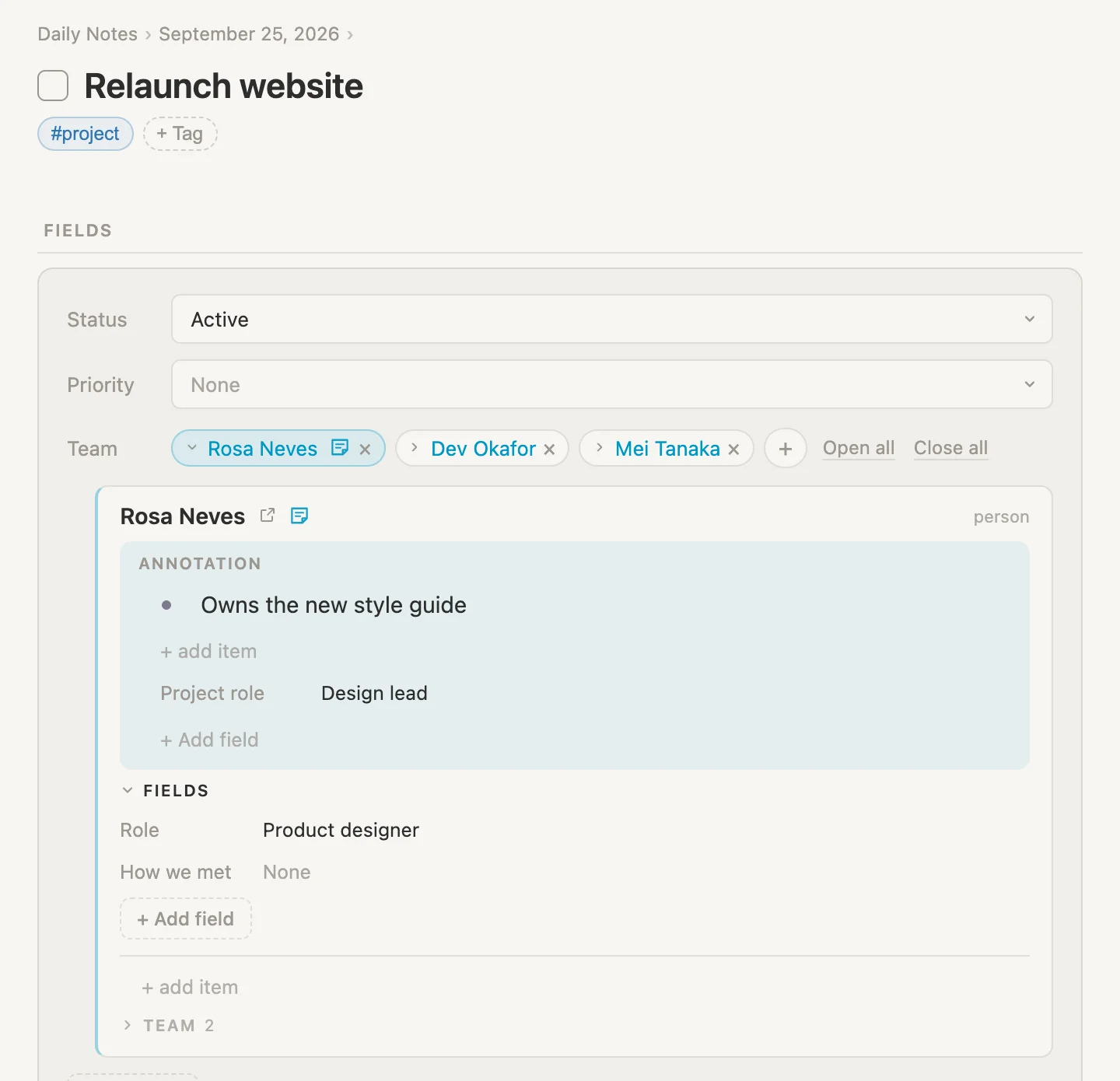Go to Daily Notes breadcrumb

coord(87,34)
